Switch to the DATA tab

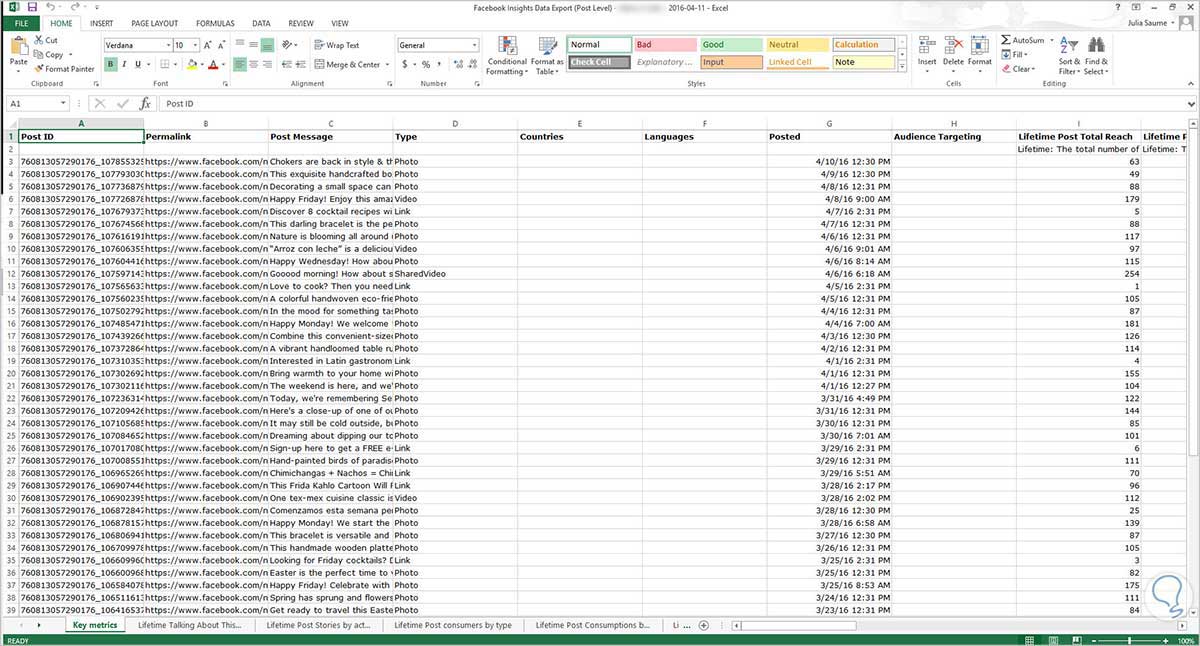261,22
